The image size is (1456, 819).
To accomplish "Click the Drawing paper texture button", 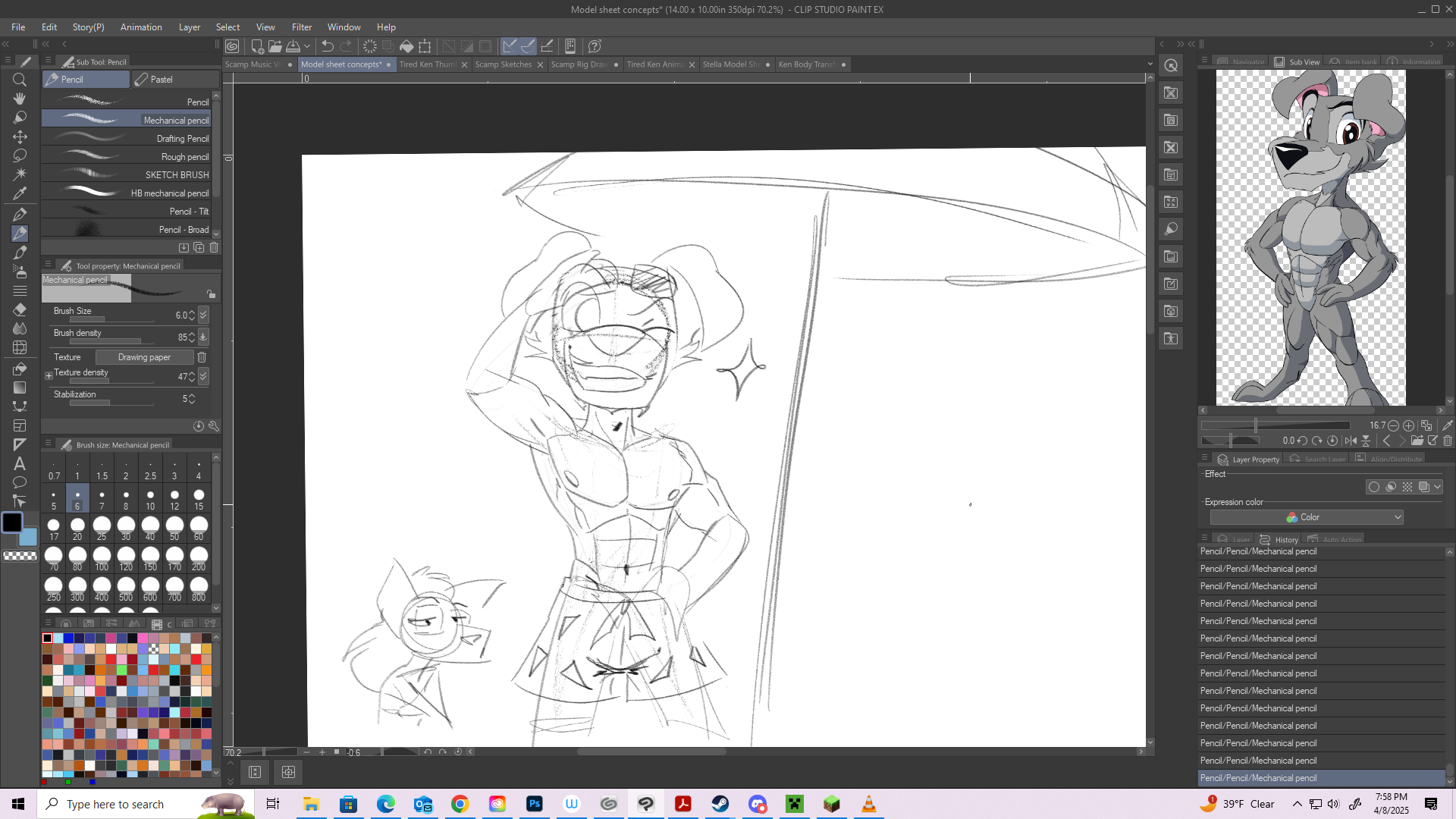I will (144, 357).
